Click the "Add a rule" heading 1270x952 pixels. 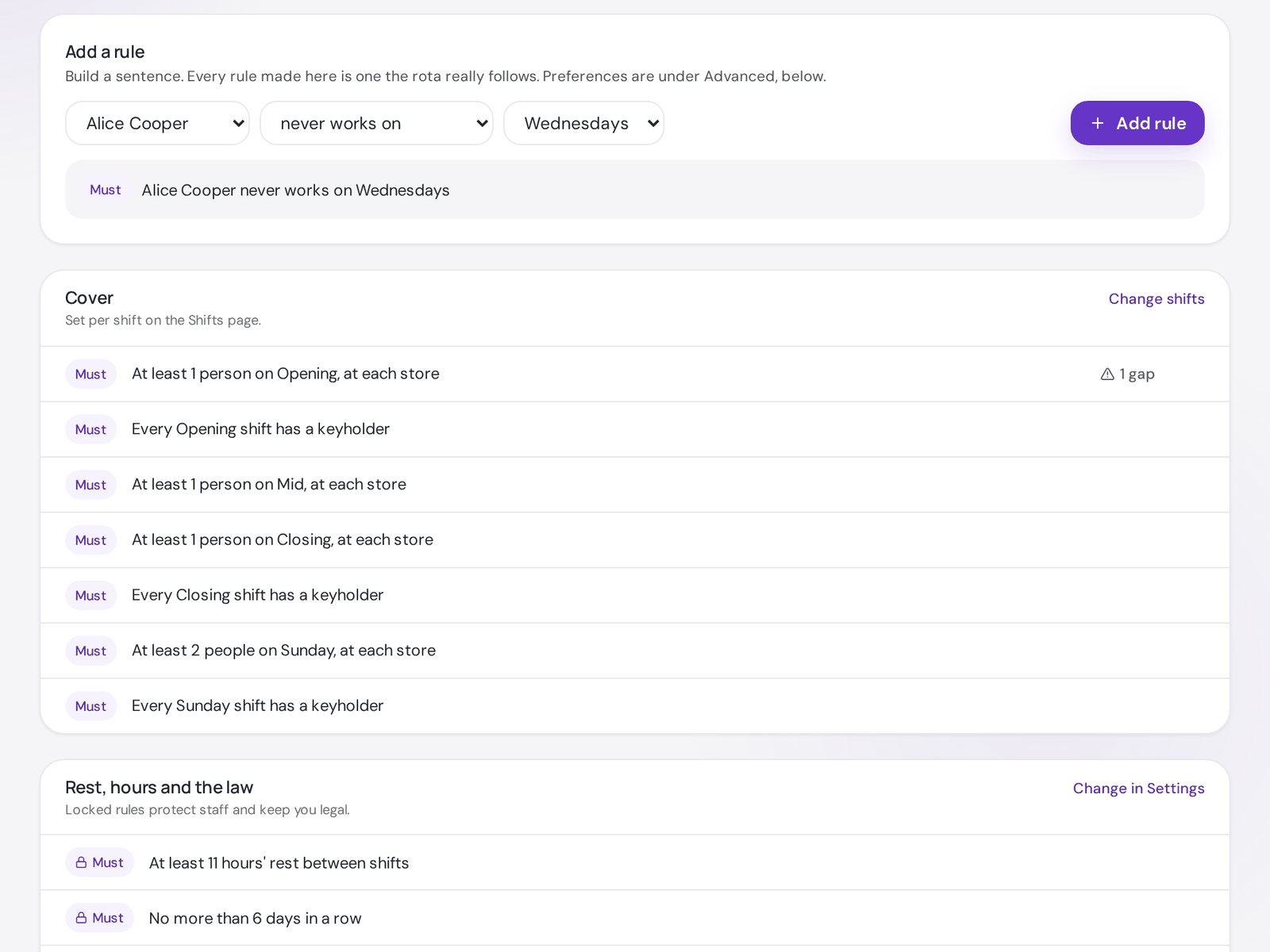pyautogui.click(x=105, y=52)
